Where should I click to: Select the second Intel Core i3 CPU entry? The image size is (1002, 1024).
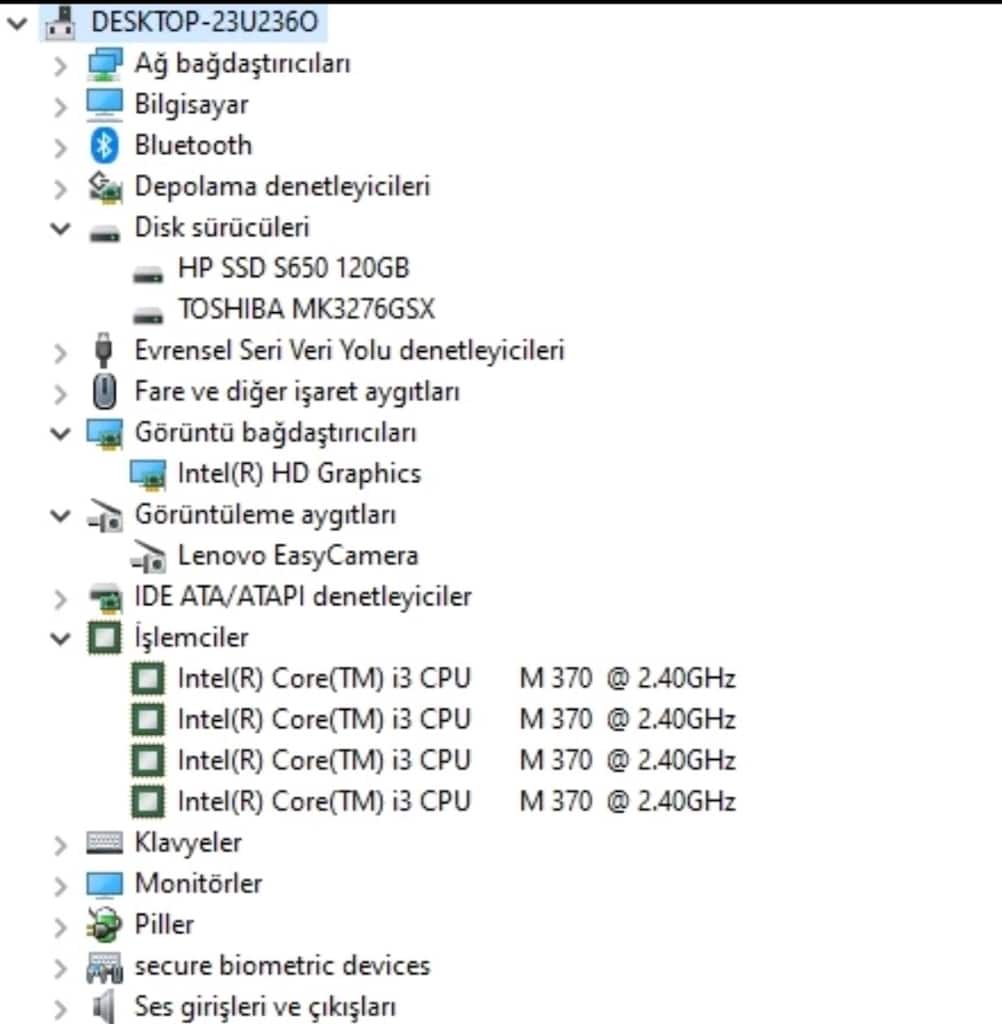click(457, 720)
